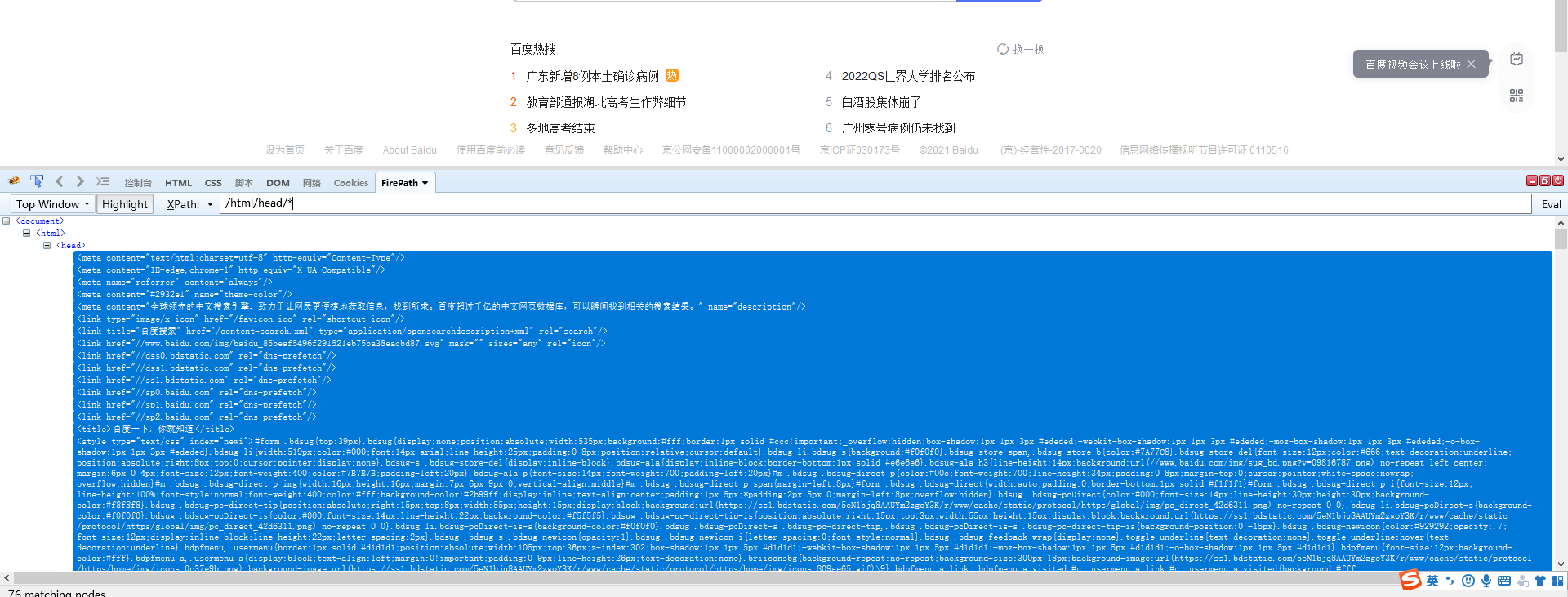Activate the Firebug element inspector icon
1568x597 pixels.
tap(37, 181)
